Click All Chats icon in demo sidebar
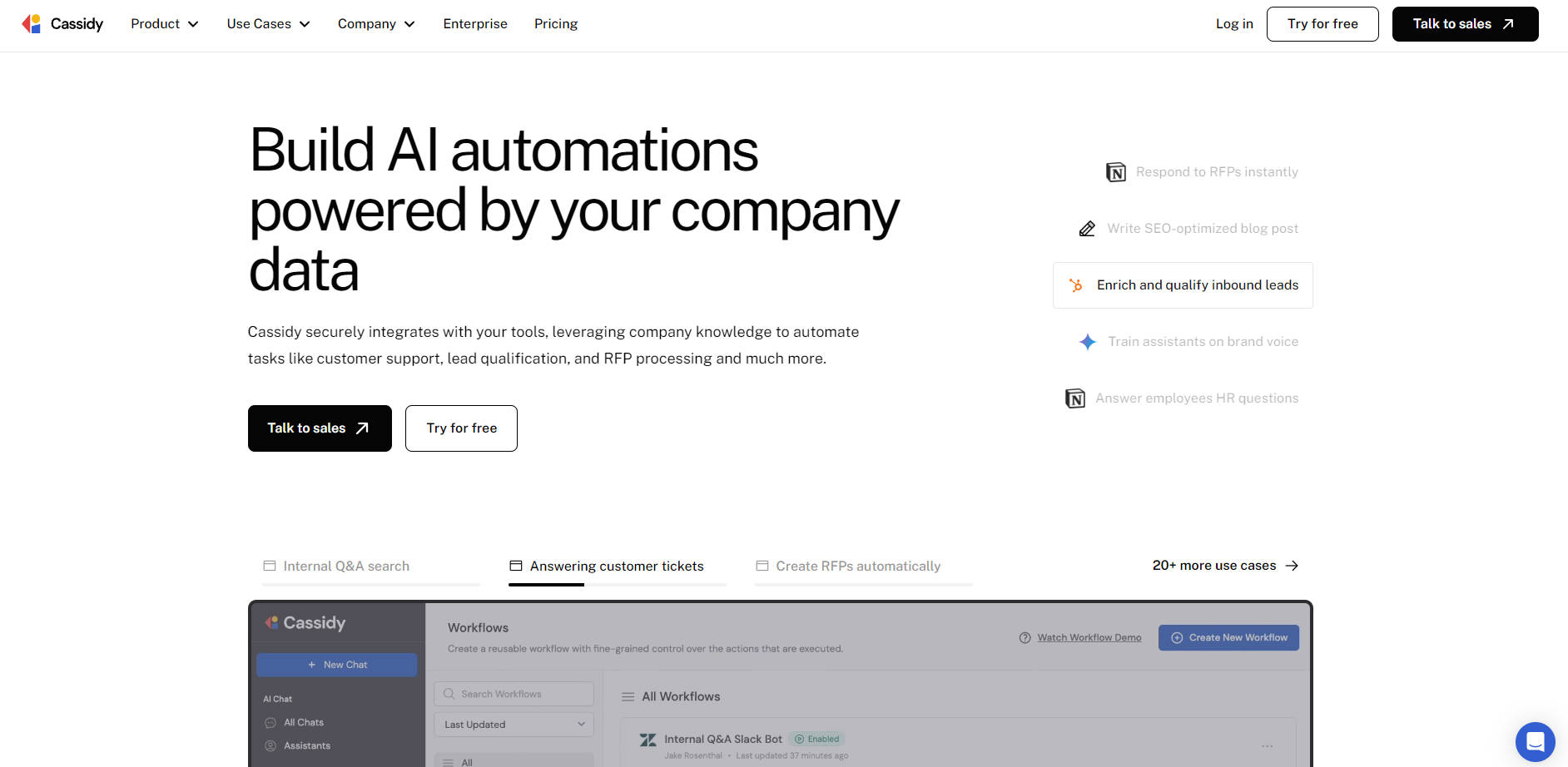1568x767 pixels. click(270, 723)
